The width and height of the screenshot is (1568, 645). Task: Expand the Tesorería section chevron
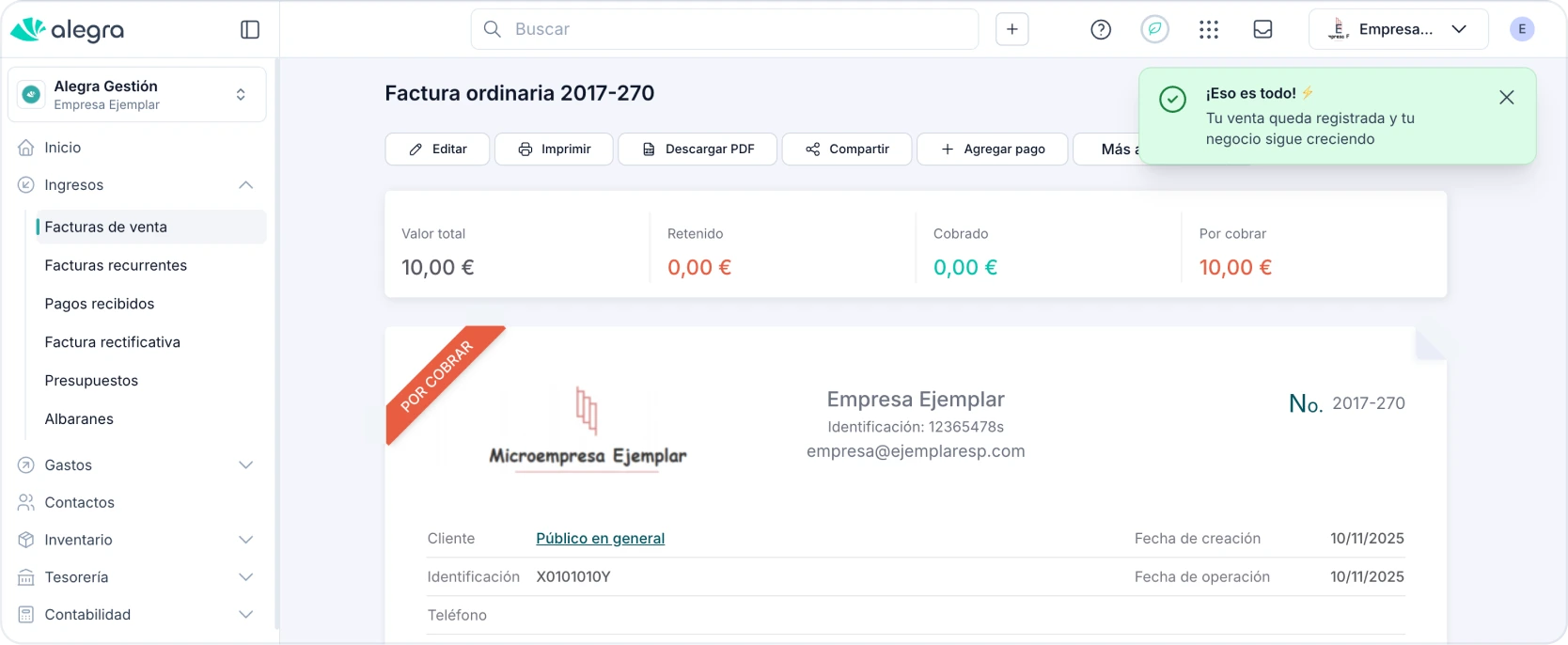[x=246, y=577]
